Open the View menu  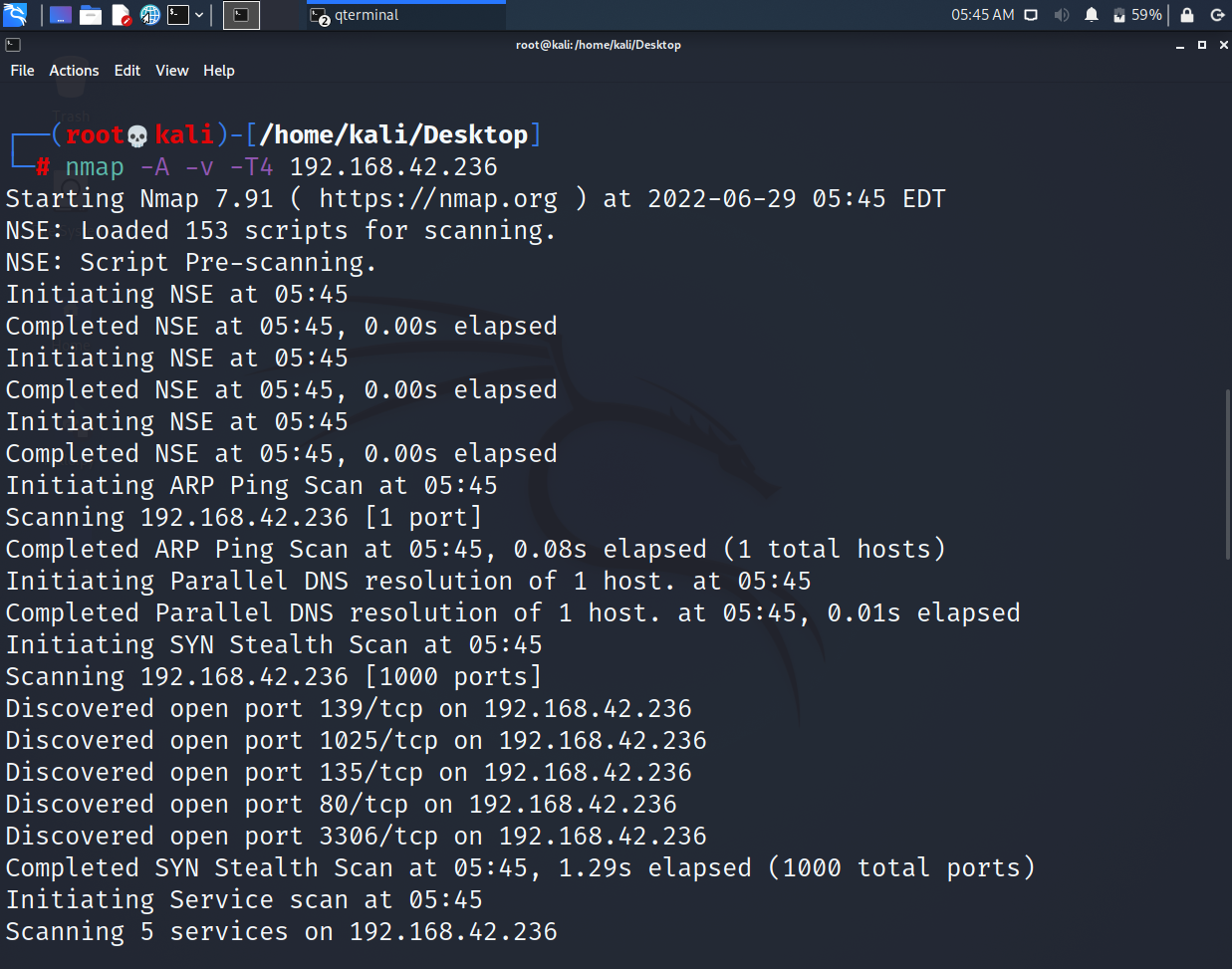pyautogui.click(x=172, y=71)
